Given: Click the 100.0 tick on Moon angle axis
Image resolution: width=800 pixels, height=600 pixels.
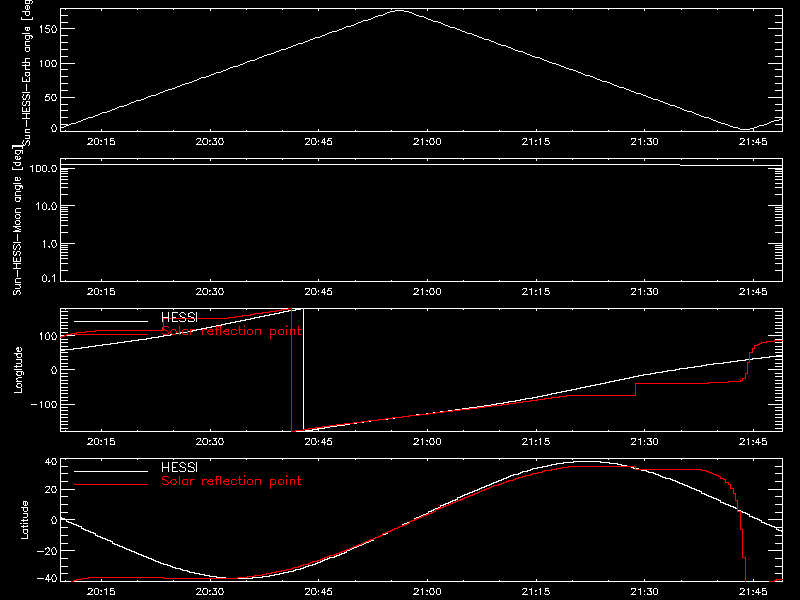Looking at the screenshot, I should point(43,168).
